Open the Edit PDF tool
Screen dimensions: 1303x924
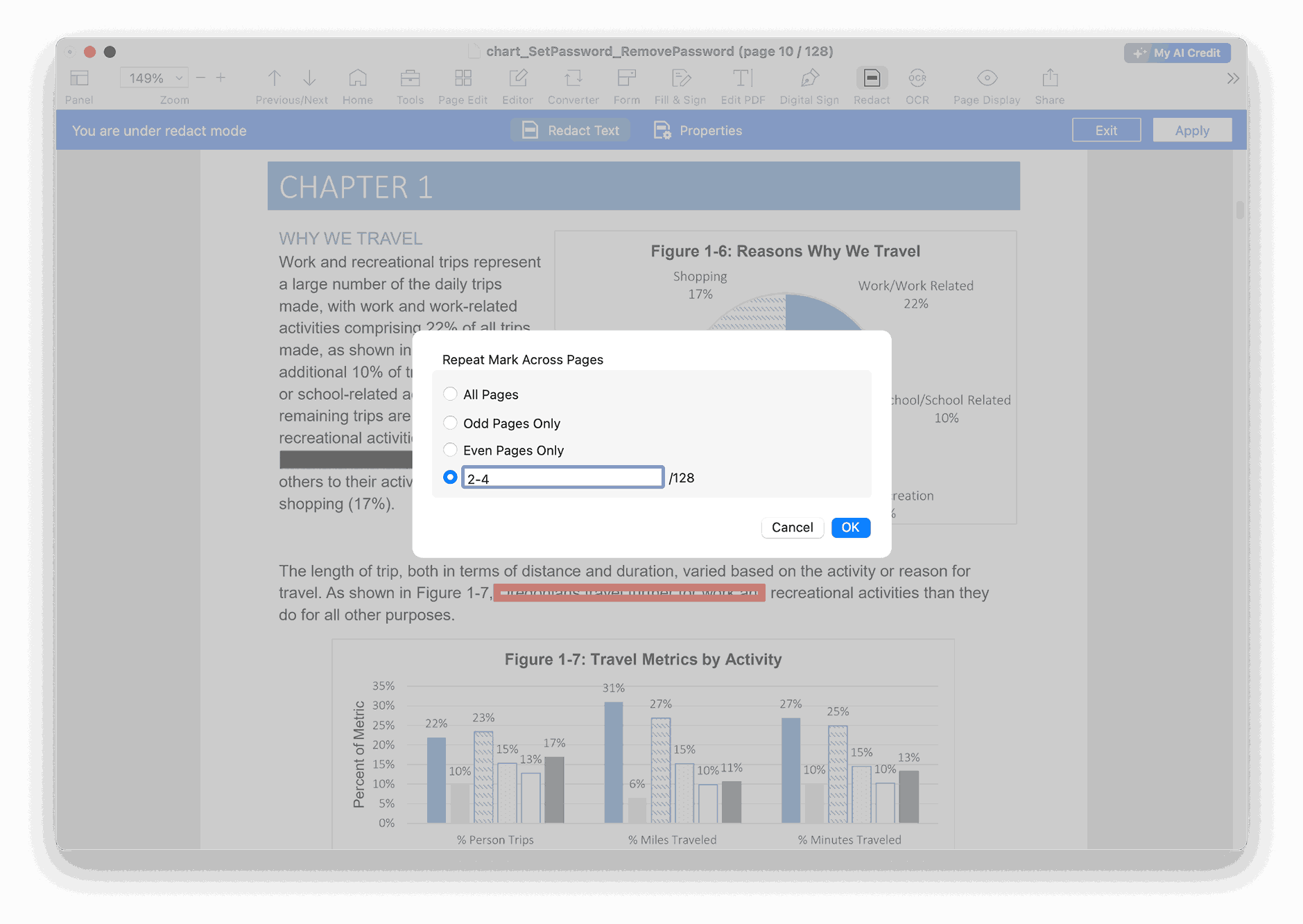pos(743,78)
